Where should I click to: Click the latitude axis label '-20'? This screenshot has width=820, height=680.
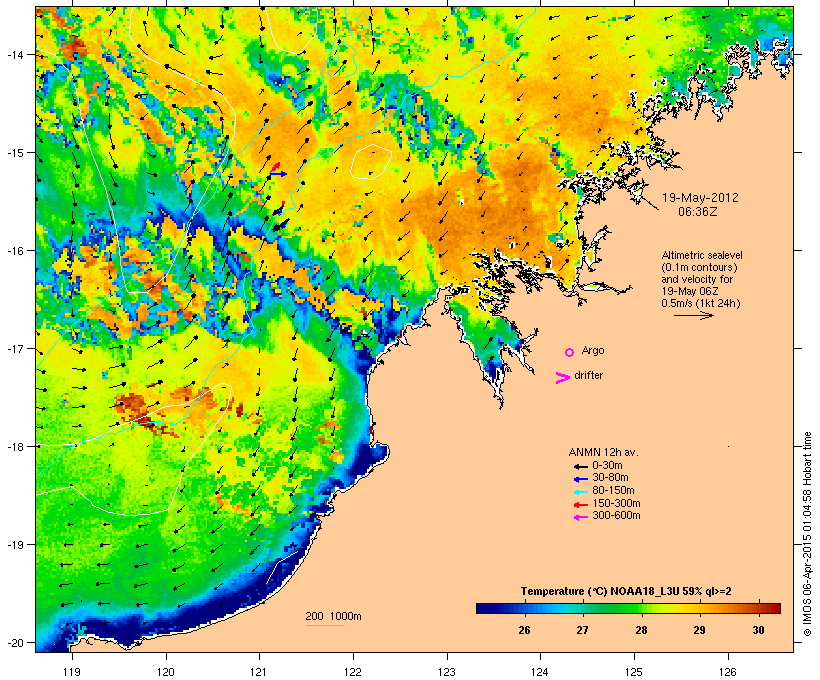[15, 642]
